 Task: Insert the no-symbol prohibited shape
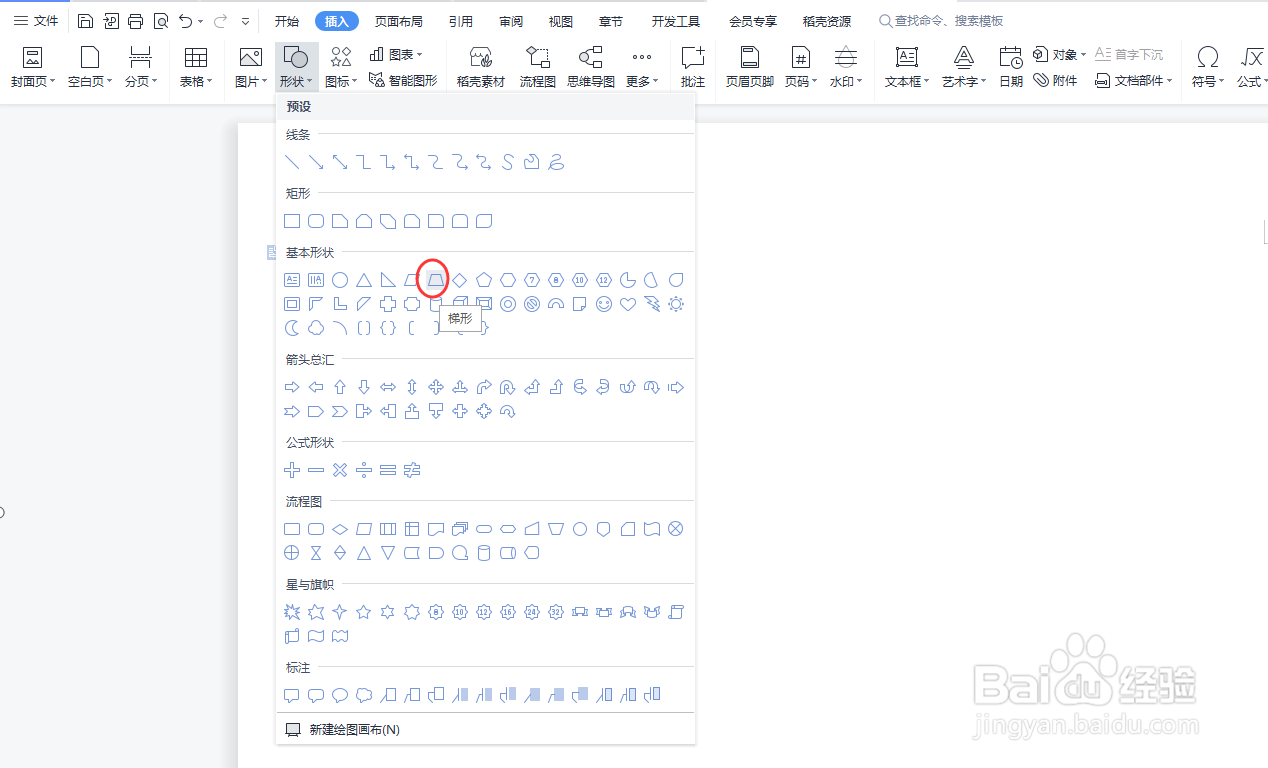coord(532,304)
